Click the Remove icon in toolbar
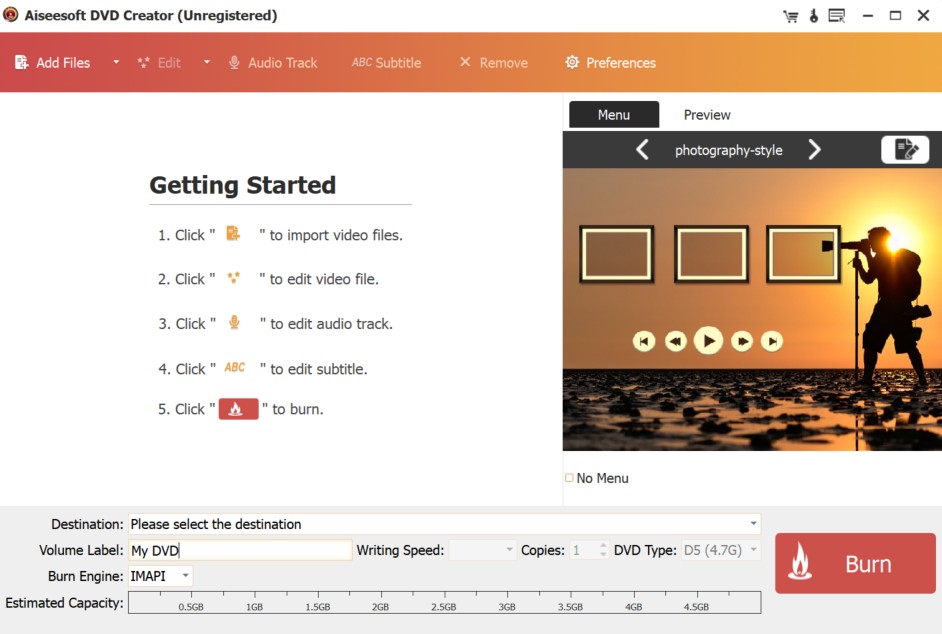This screenshot has height=634, width=942. point(465,62)
